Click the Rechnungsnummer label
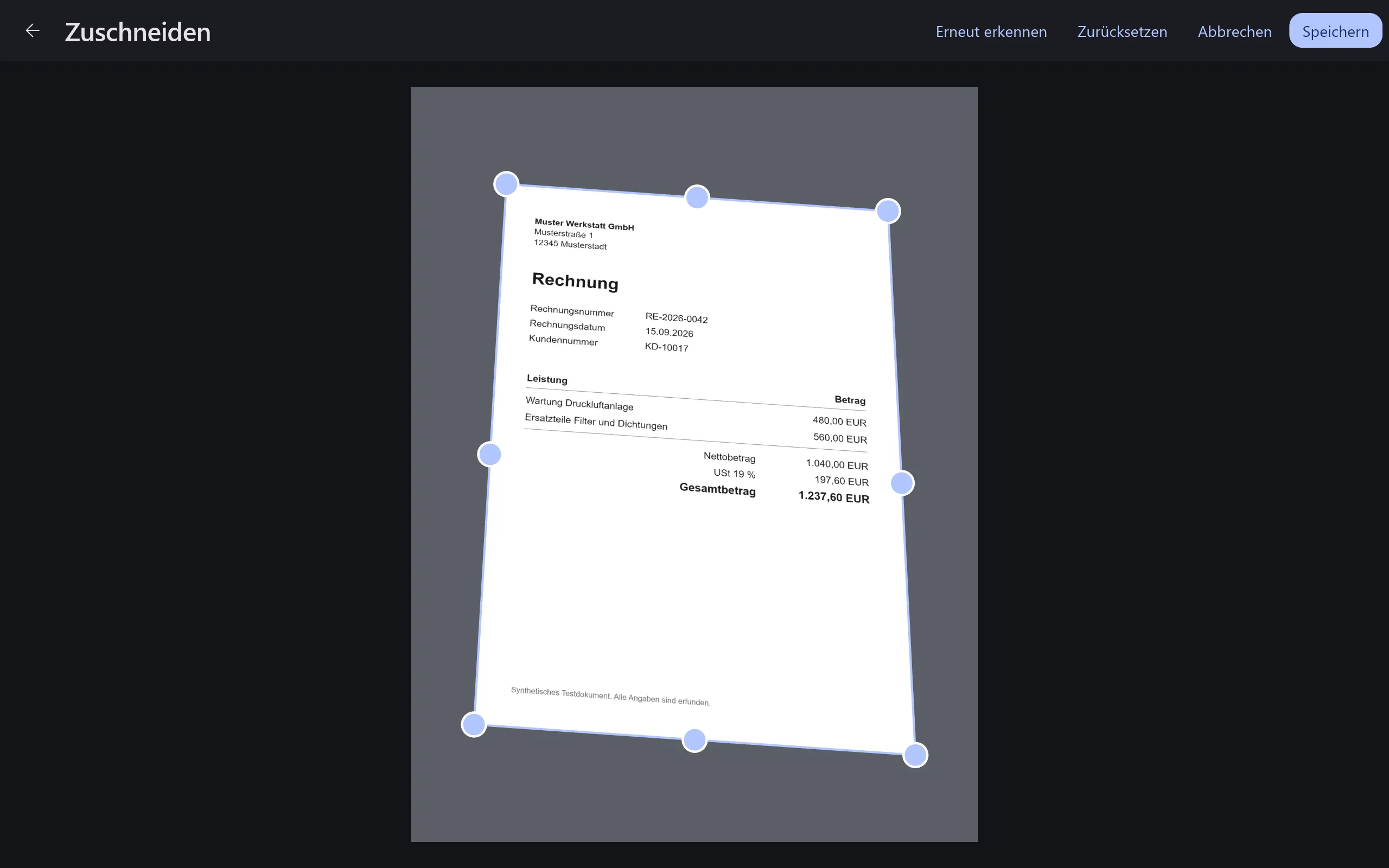 [x=572, y=310]
